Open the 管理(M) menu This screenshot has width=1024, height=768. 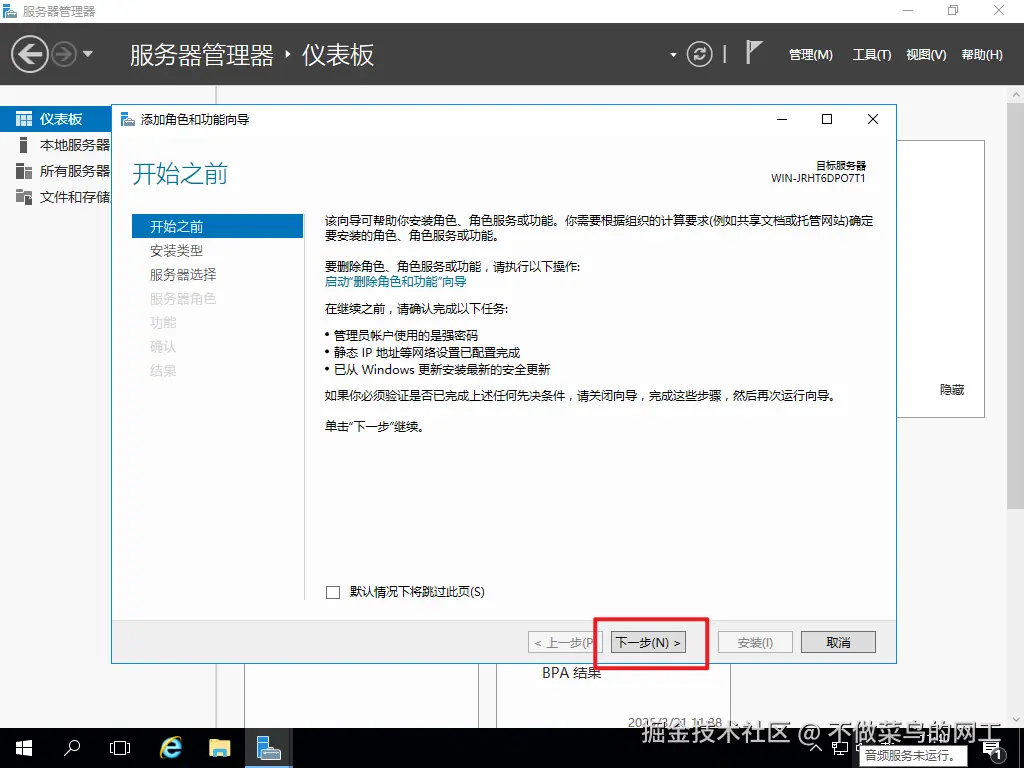810,55
